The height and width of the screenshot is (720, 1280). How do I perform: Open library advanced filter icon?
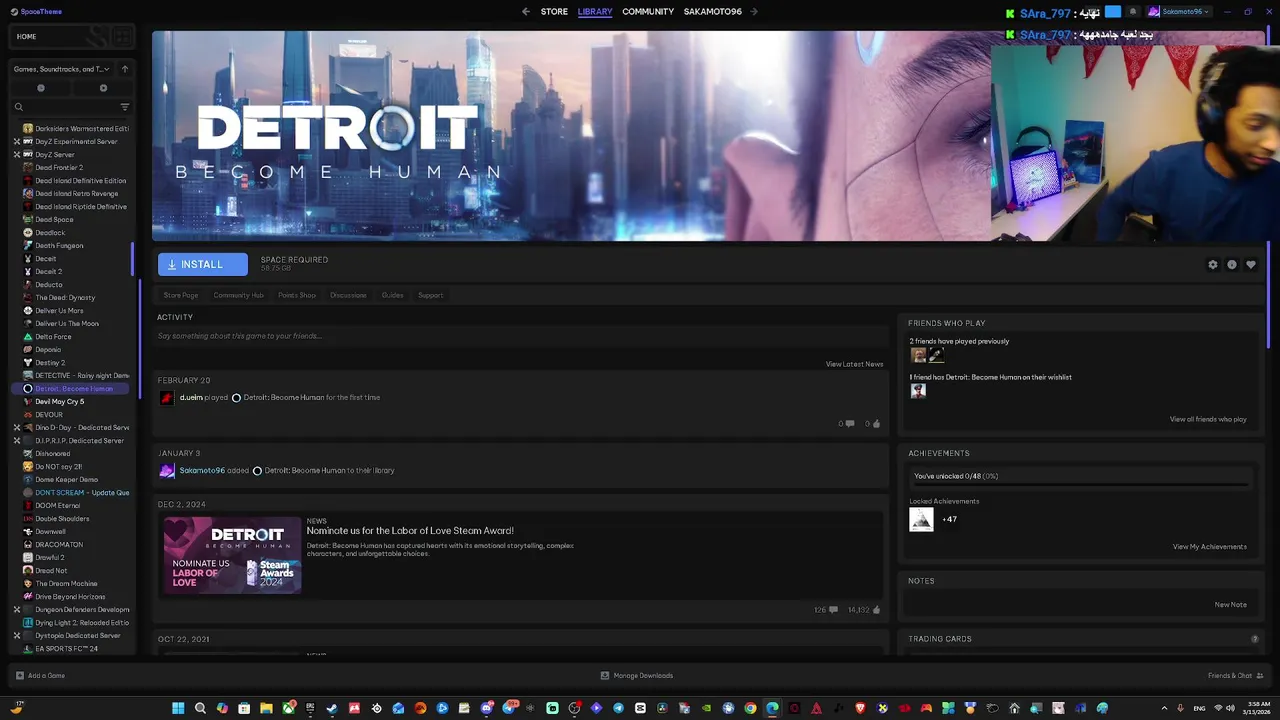click(125, 107)
